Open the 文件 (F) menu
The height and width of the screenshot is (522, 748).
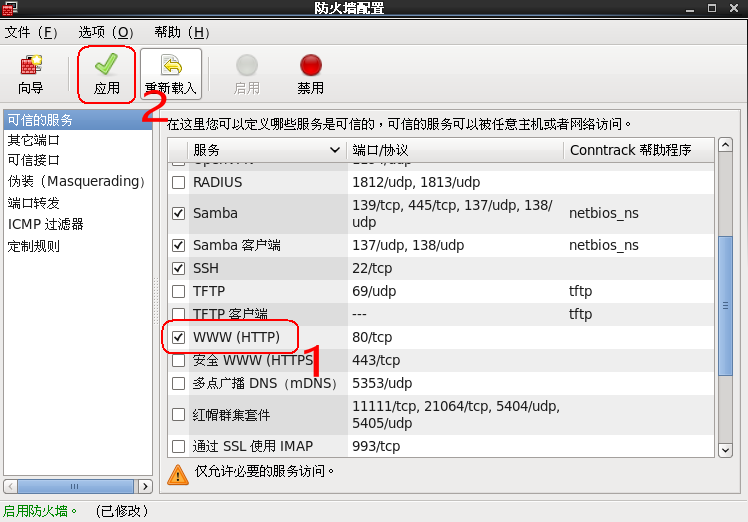tap(31, 32)
